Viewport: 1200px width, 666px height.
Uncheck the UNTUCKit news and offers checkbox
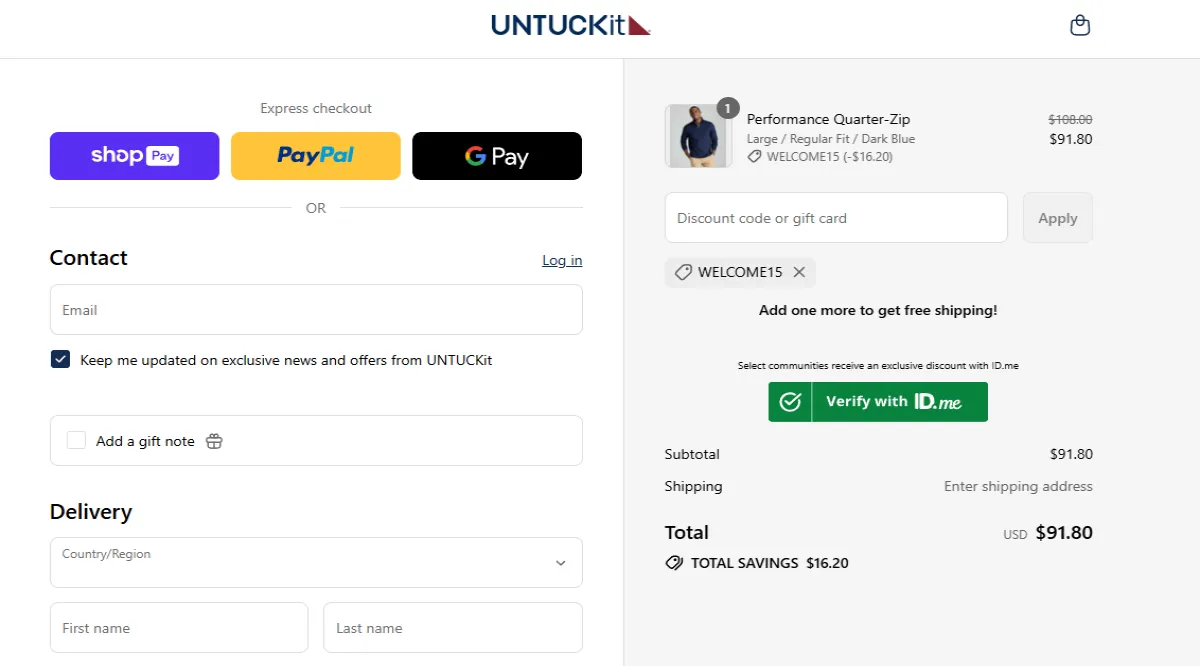pos(60,358)
